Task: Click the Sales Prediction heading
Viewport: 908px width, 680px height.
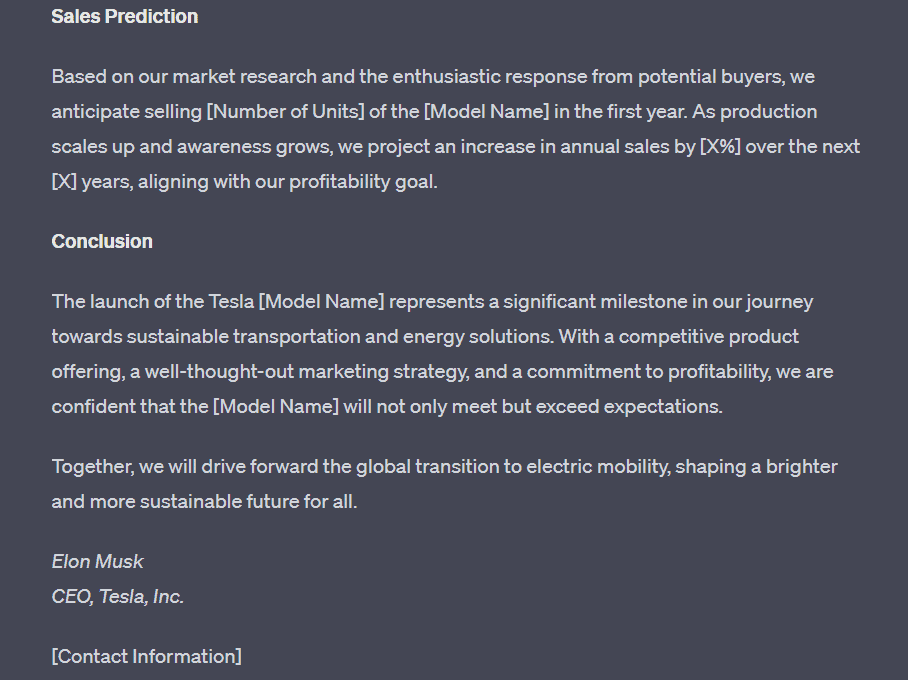Action: pyautogui.click(x=124, y=17)
